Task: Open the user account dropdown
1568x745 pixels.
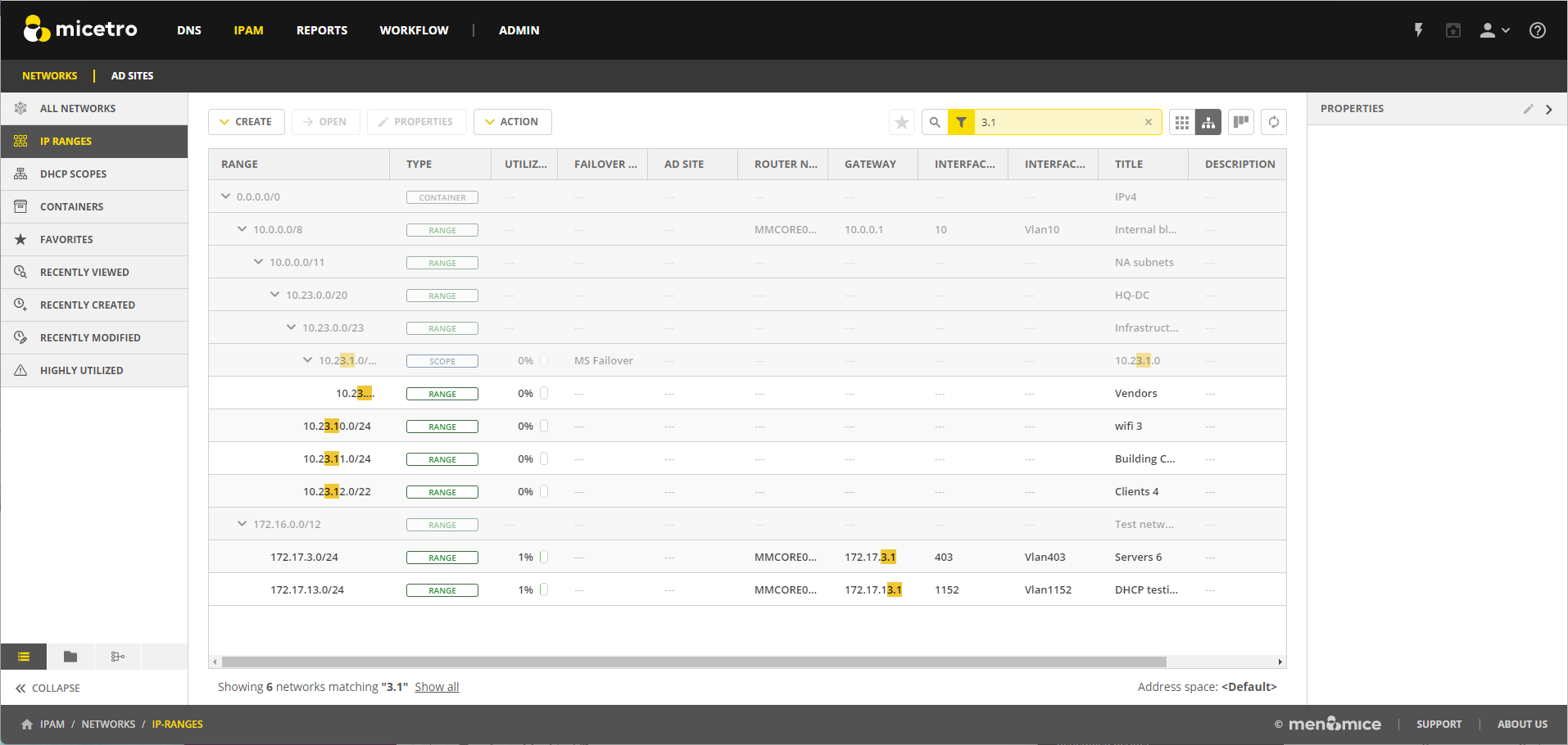Action: [x=1494, y=30]
